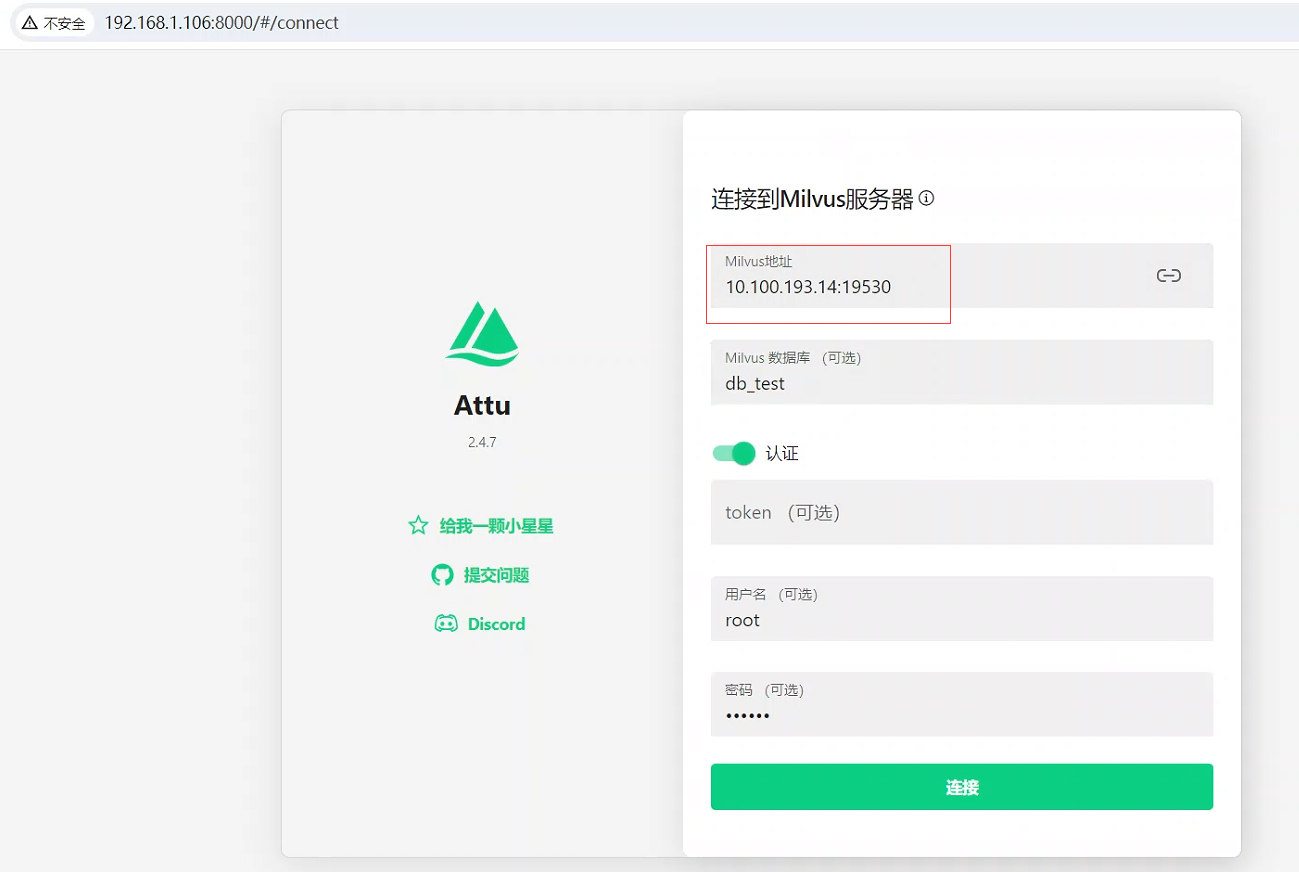This screenshot has width=1299, height=872.
Task: Click the green 连接 button
Action: pyautogui.click(x=962, y=787)
